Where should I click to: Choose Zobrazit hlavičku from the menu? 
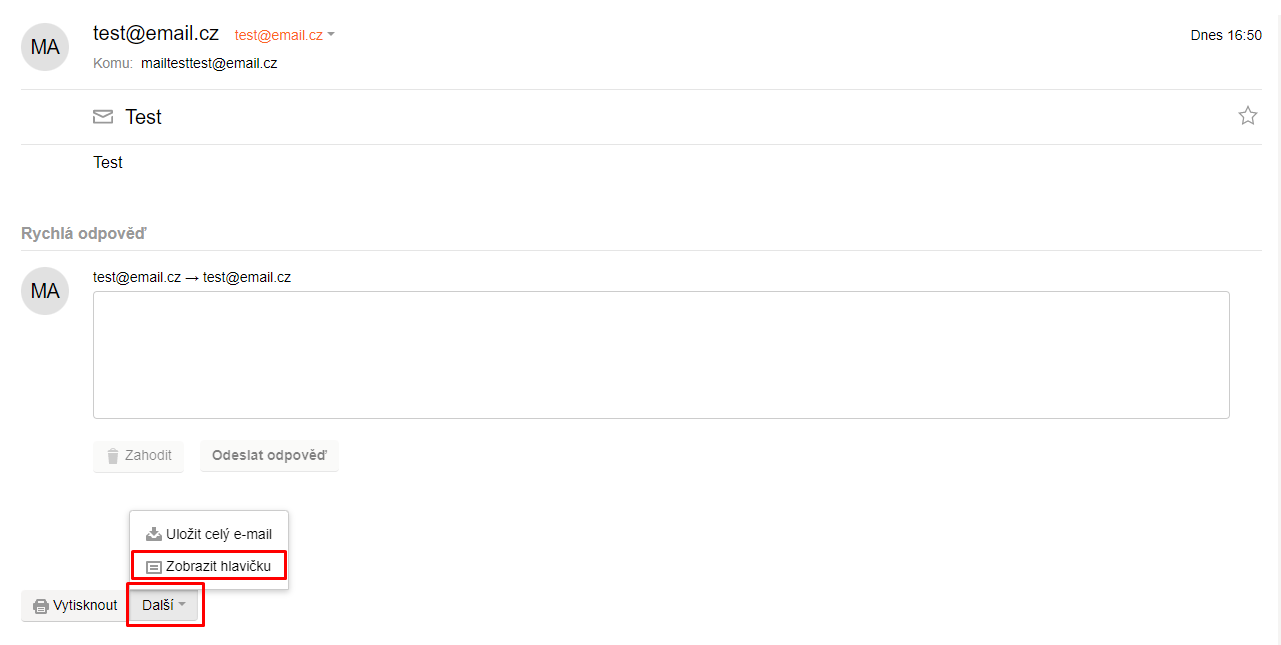pyautogui.click(x=209, y=566)
